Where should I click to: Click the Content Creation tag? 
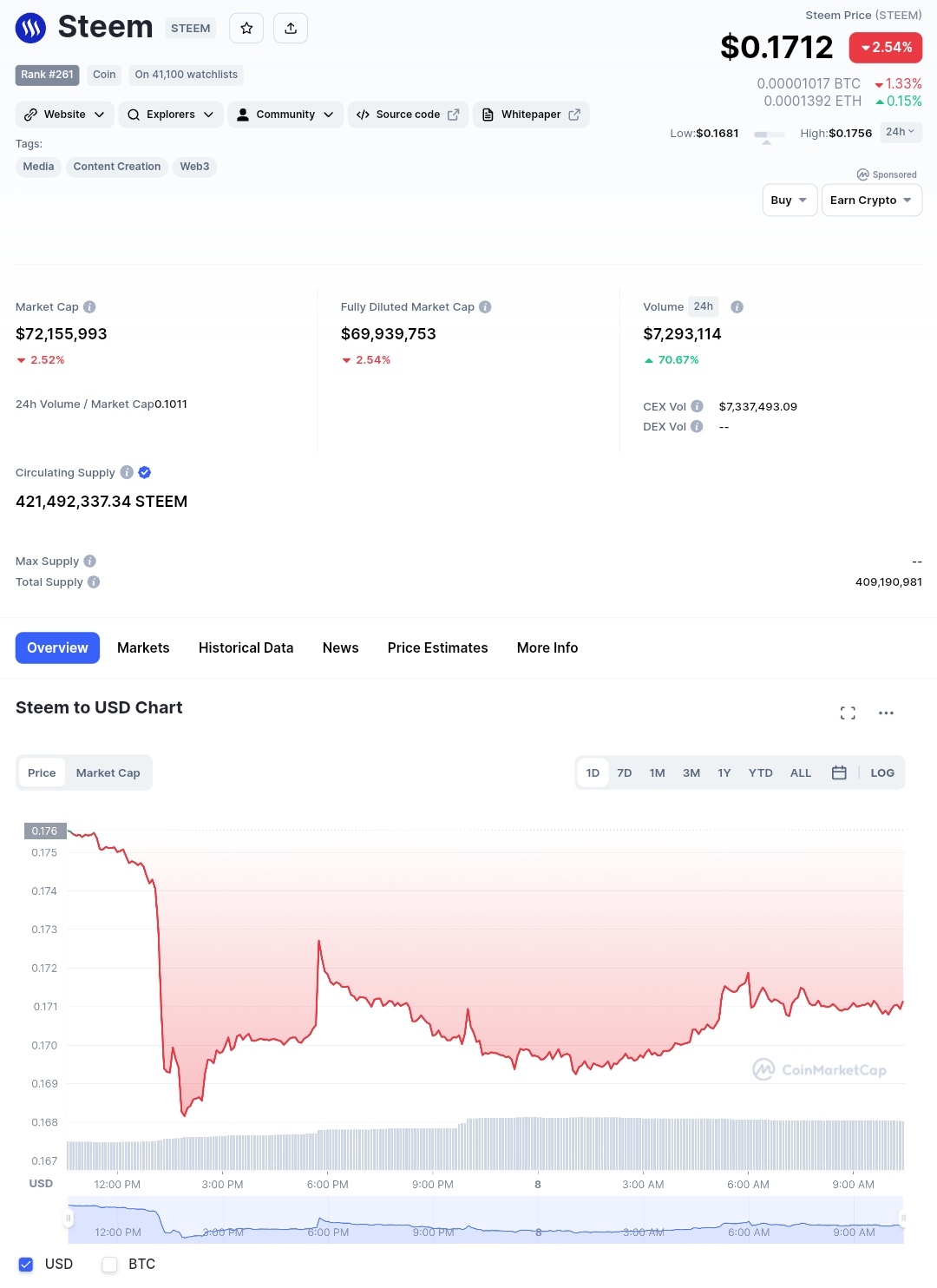[x=117, y=167]
